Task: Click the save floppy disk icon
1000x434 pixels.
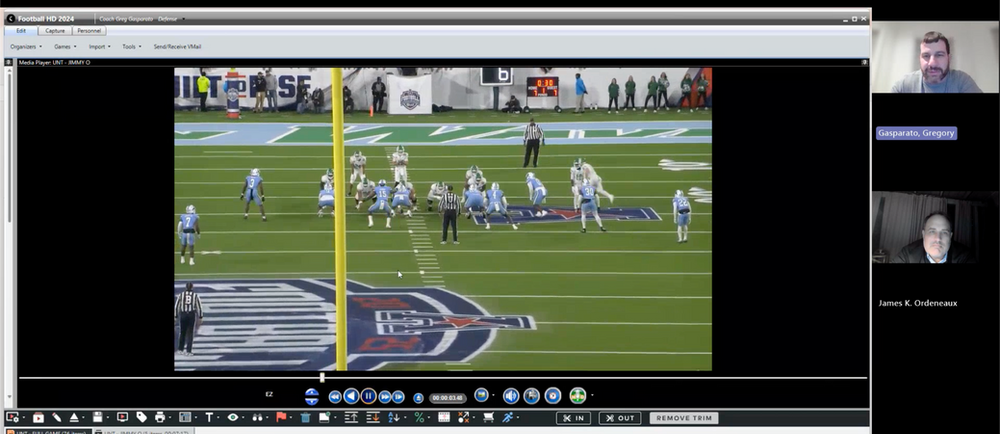Action: pos(98,417)
